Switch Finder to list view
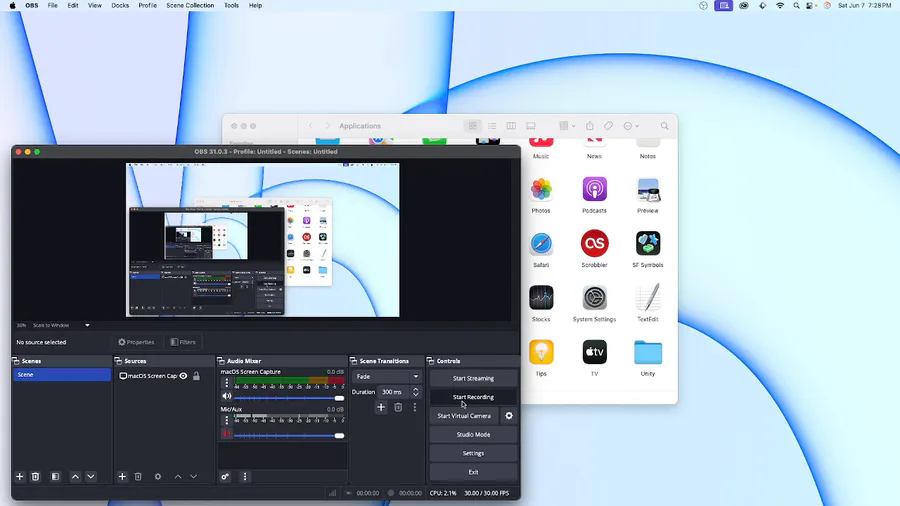 492,126
